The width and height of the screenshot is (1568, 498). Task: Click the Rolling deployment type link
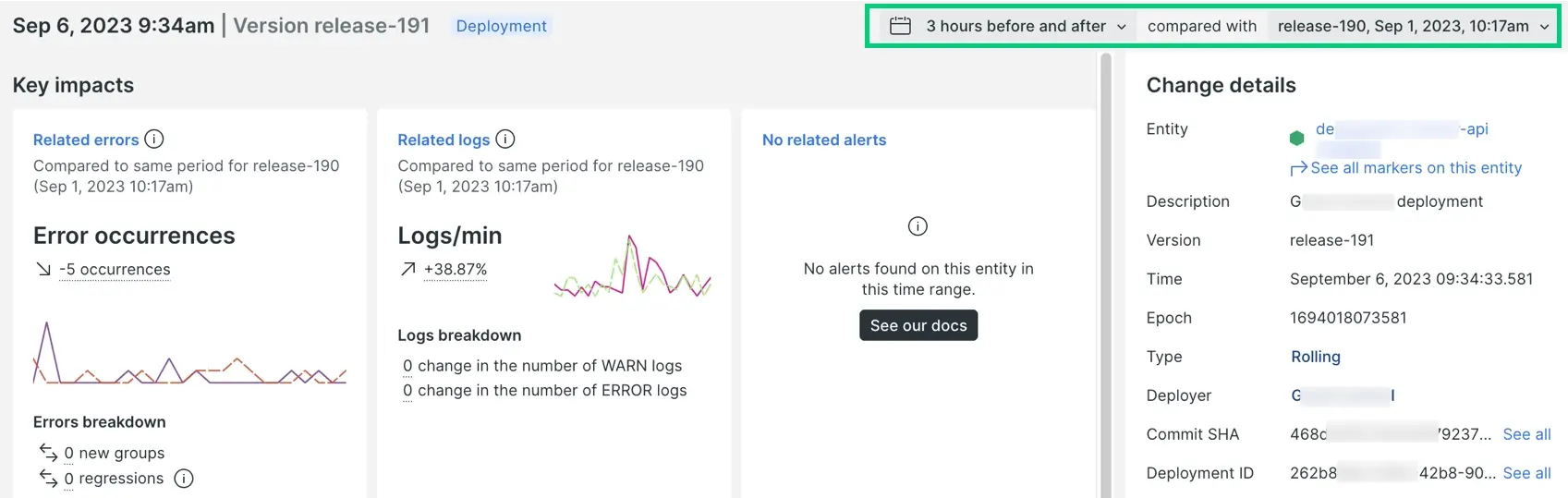coord(1316,357)
